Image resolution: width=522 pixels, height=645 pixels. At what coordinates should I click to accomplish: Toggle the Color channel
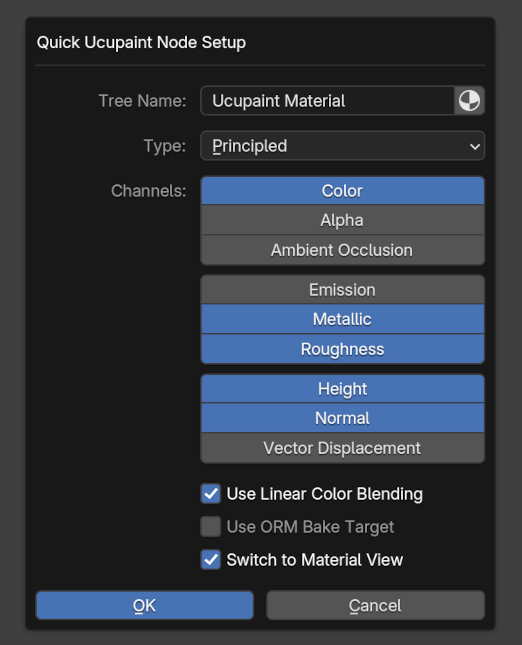pos(342,191)
